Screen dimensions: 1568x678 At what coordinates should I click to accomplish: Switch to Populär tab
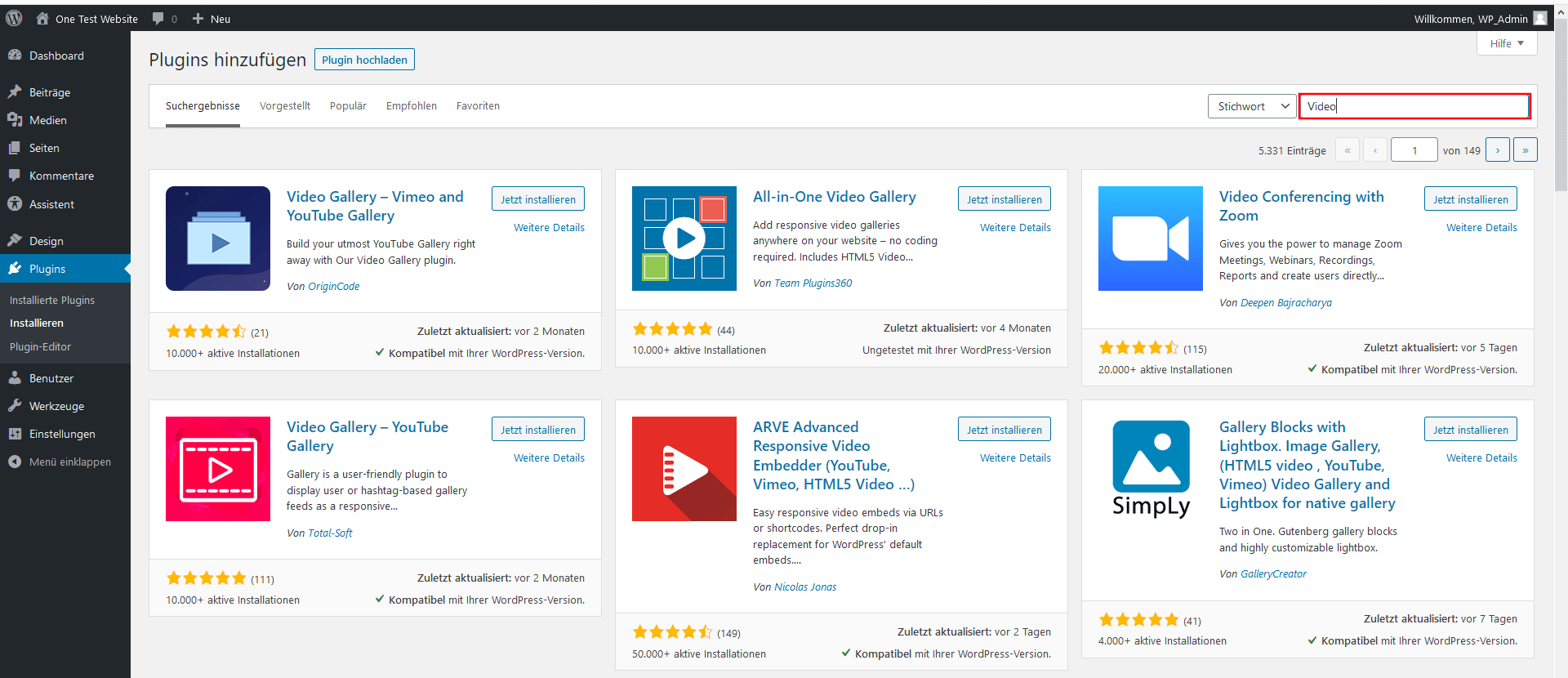[x=348, y=106]
